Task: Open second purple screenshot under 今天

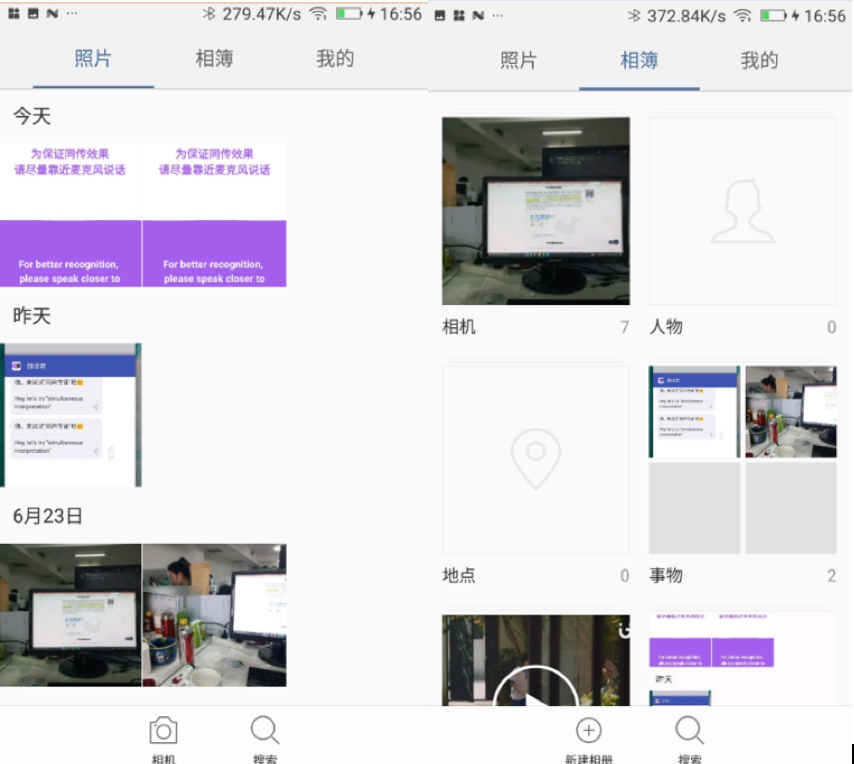Action: coord(215,215)
